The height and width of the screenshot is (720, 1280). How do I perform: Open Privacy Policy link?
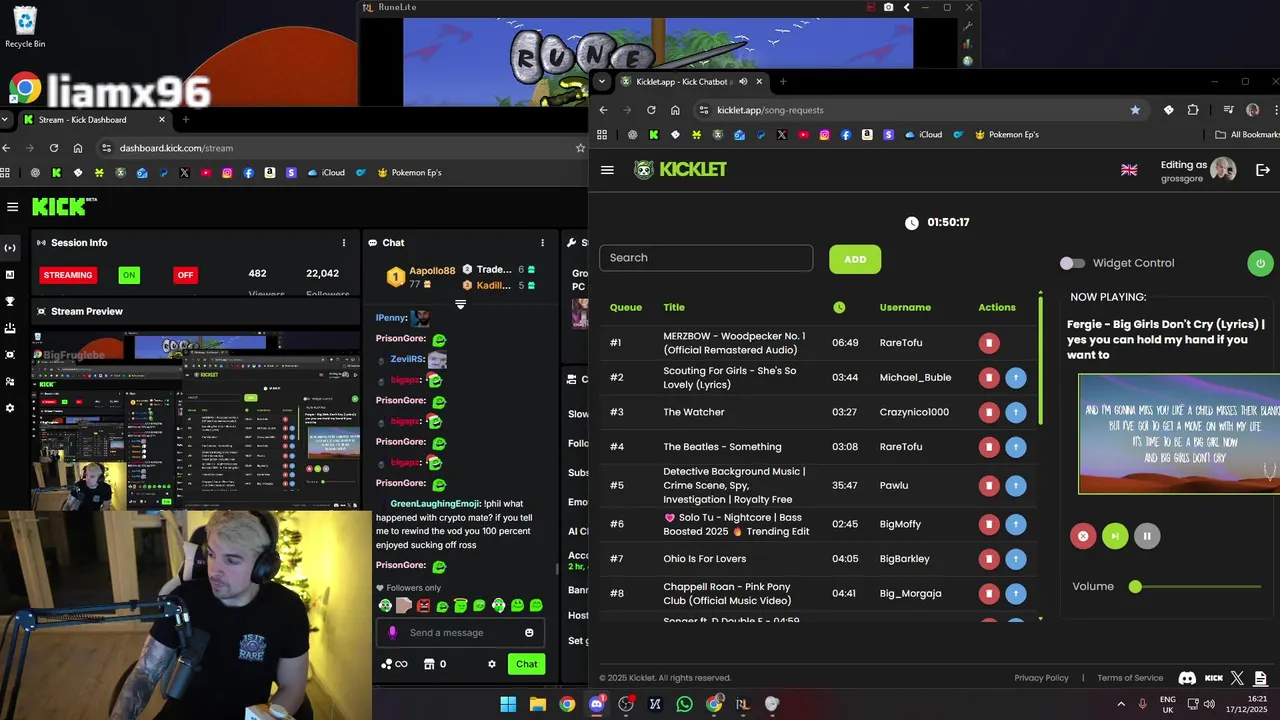tap(1041, 678)
